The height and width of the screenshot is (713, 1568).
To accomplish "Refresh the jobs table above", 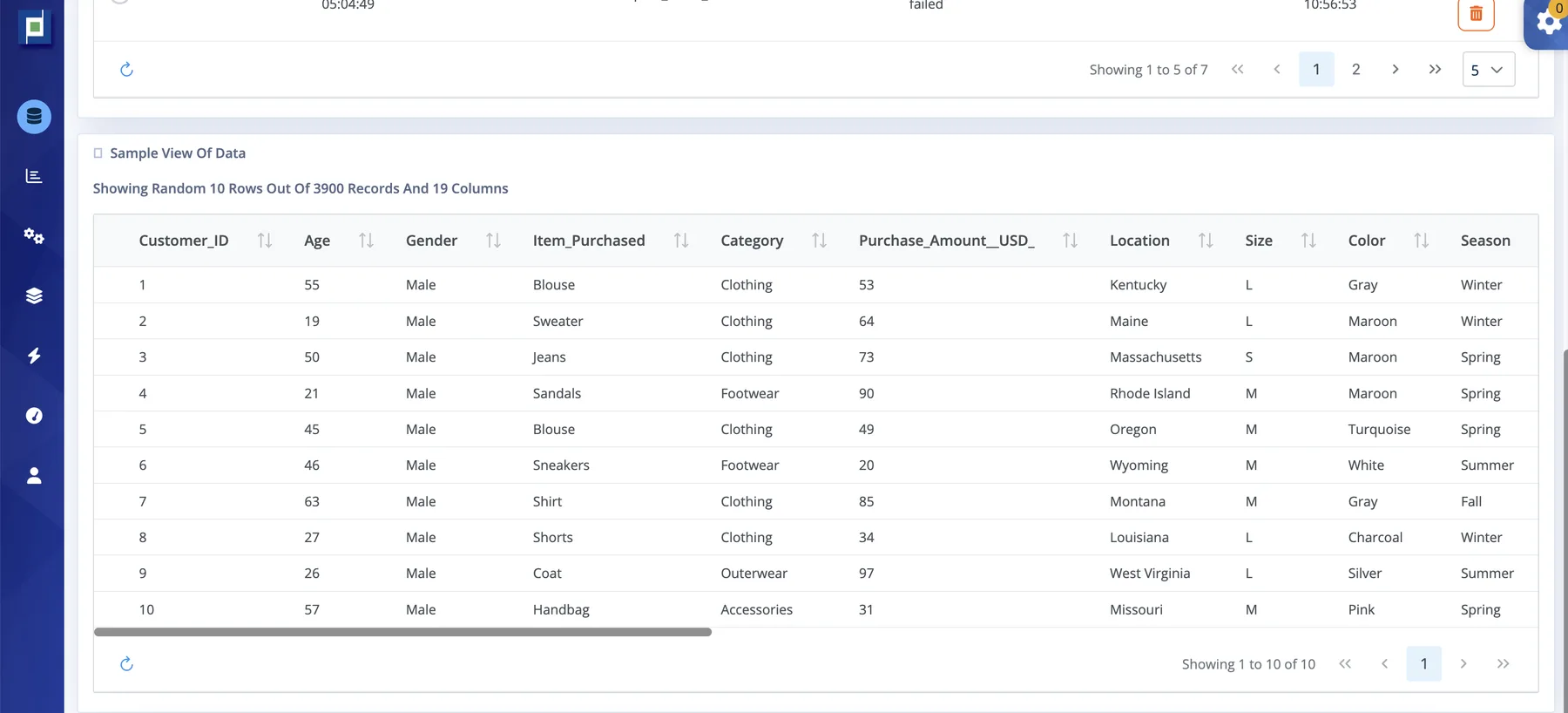I will click(126, 70).
